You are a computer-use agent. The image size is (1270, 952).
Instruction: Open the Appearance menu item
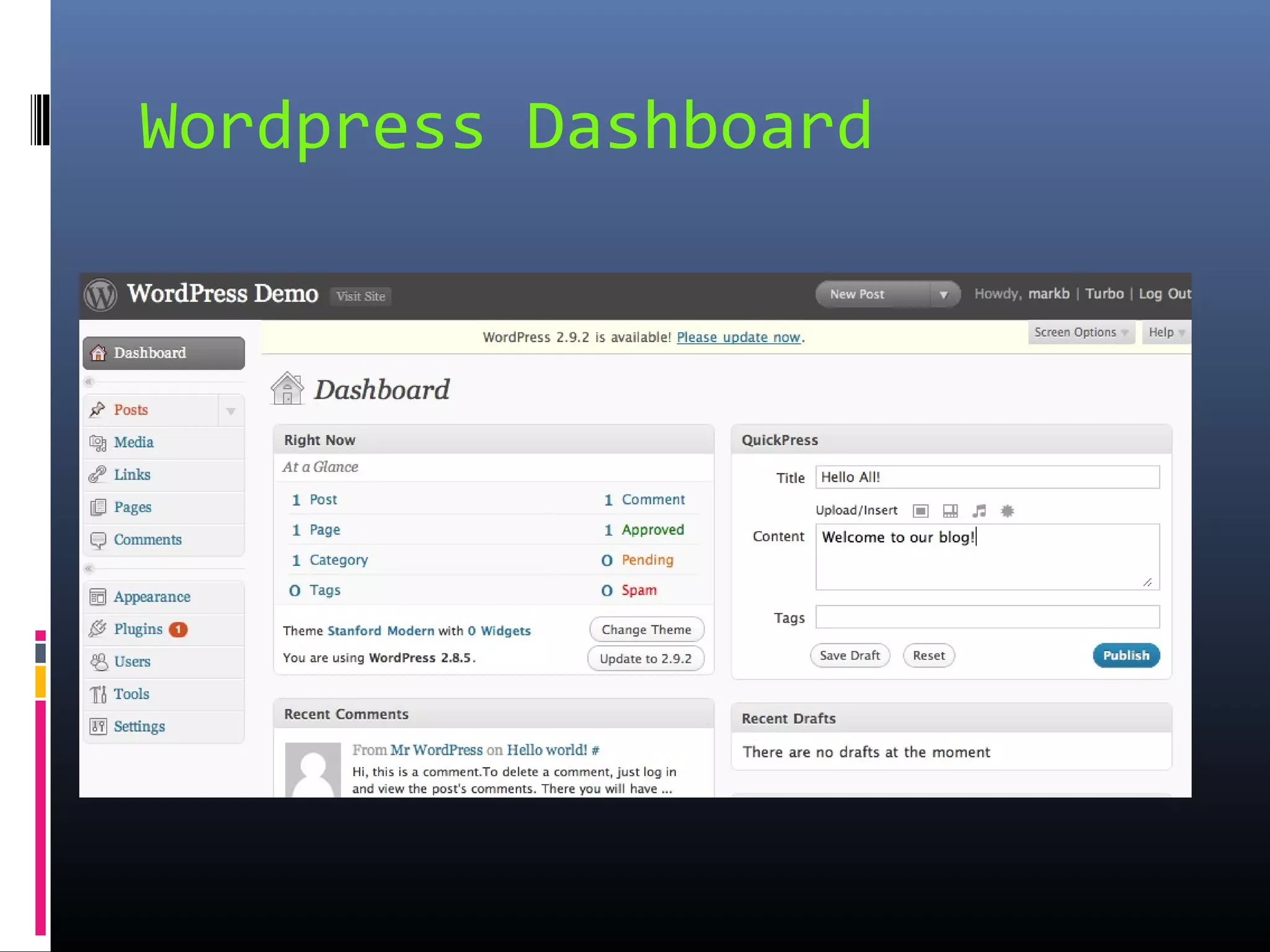tap(152, 597)
